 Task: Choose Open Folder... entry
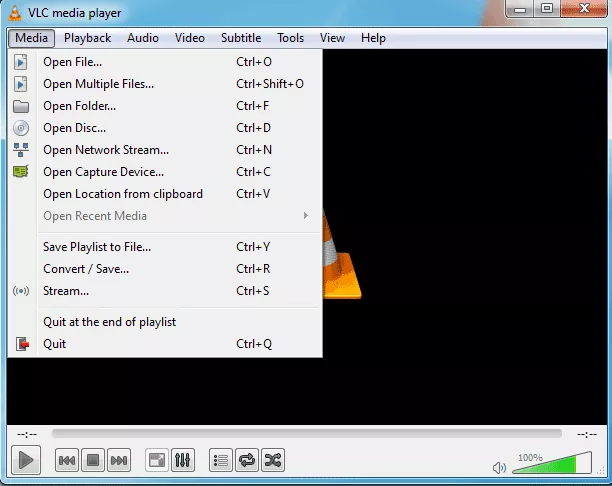[x=165, y=106]
